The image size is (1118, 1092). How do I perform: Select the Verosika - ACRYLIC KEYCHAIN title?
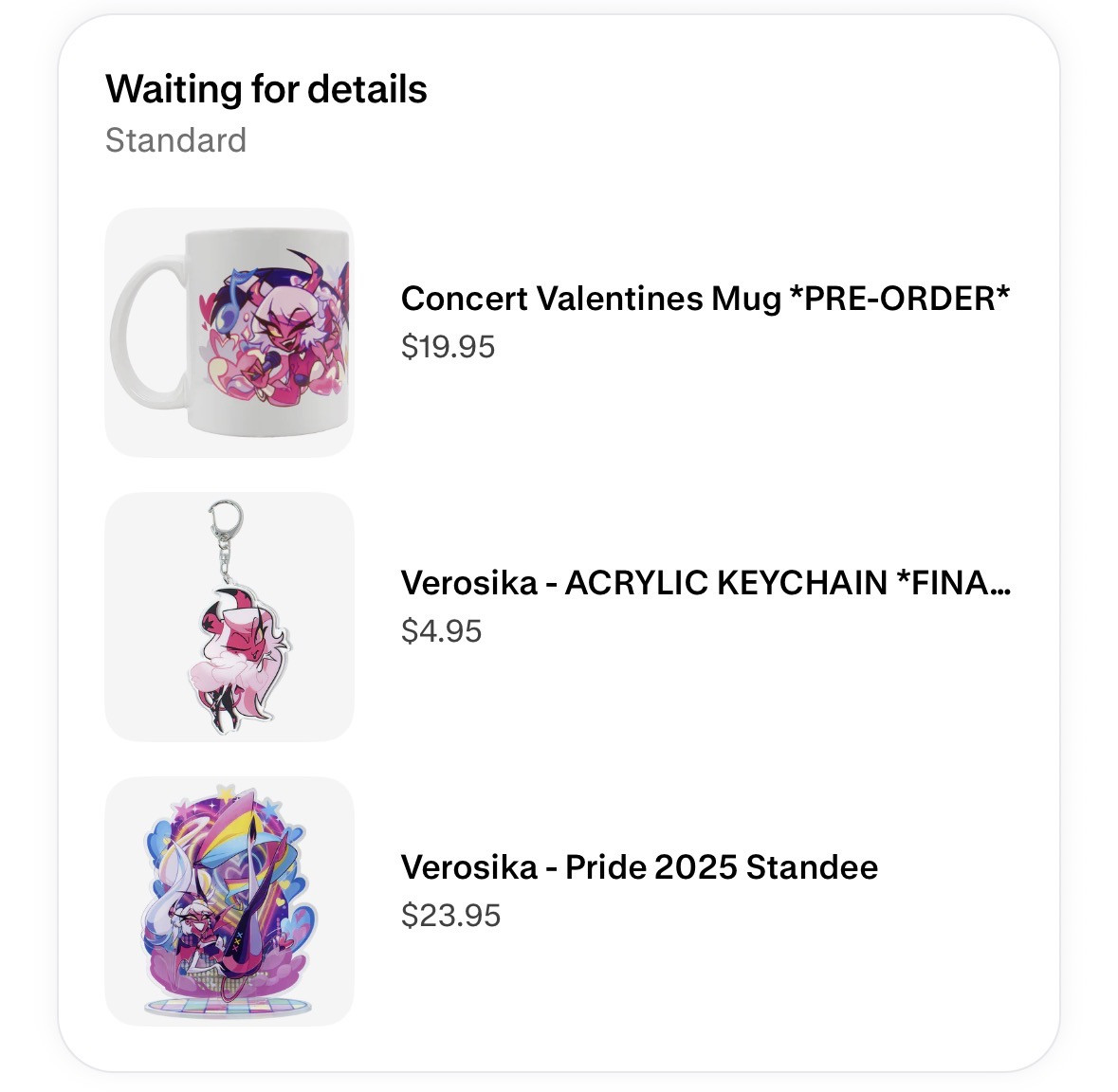point(705,582)
